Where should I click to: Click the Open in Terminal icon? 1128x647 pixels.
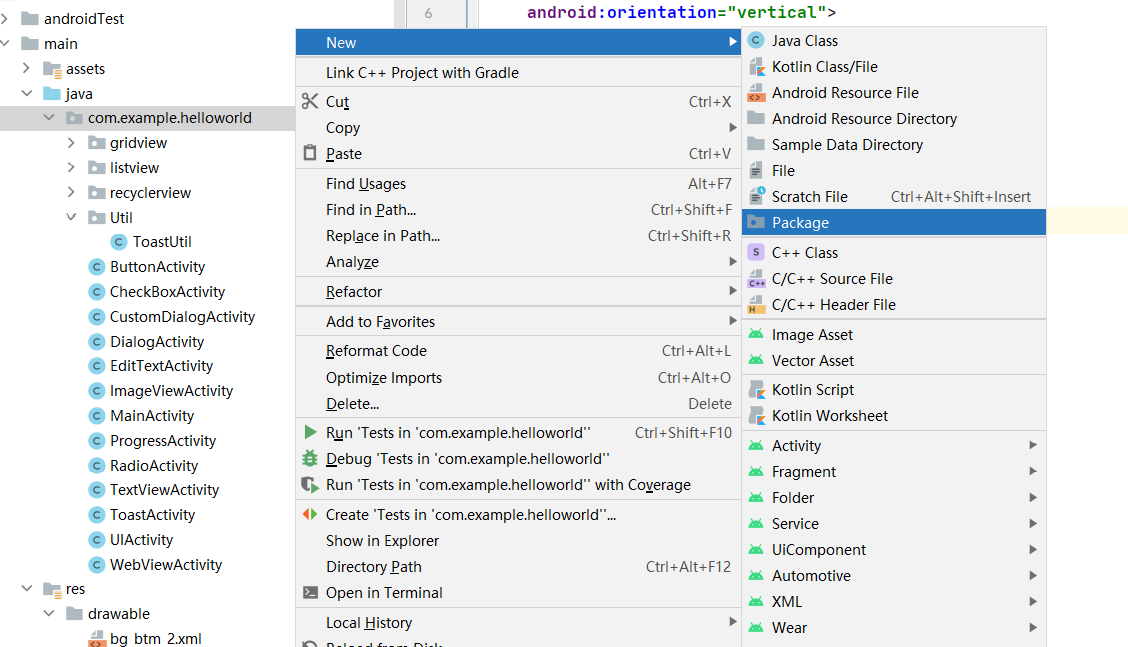point(309,593)
